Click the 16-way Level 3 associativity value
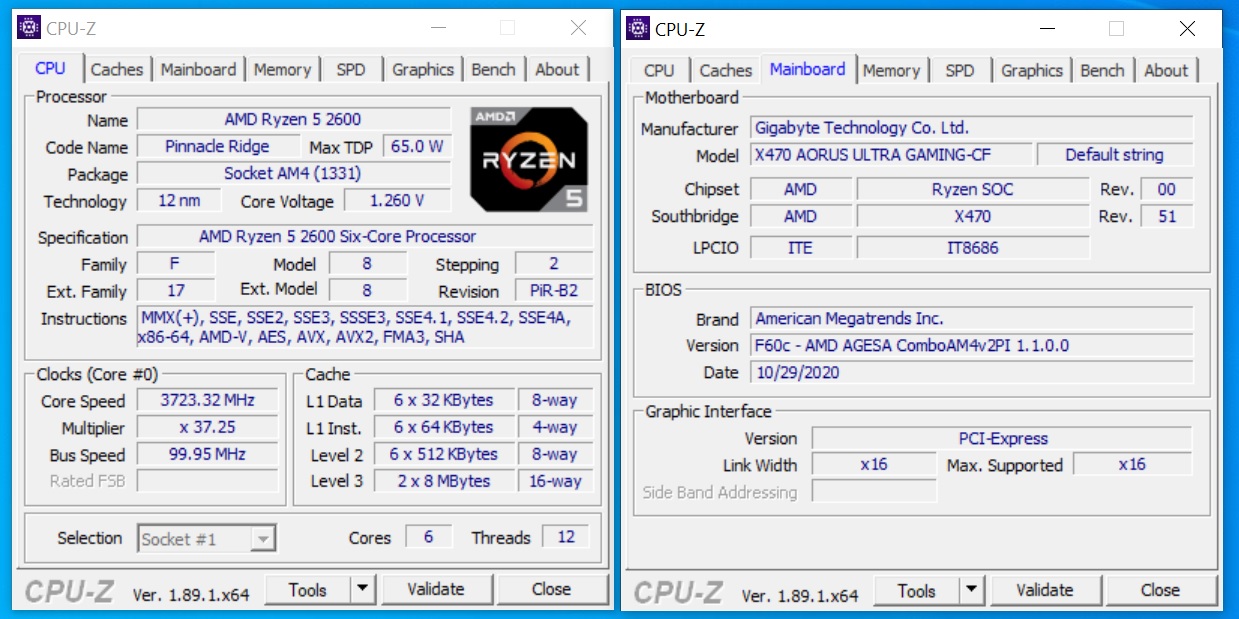 (555, 481)
